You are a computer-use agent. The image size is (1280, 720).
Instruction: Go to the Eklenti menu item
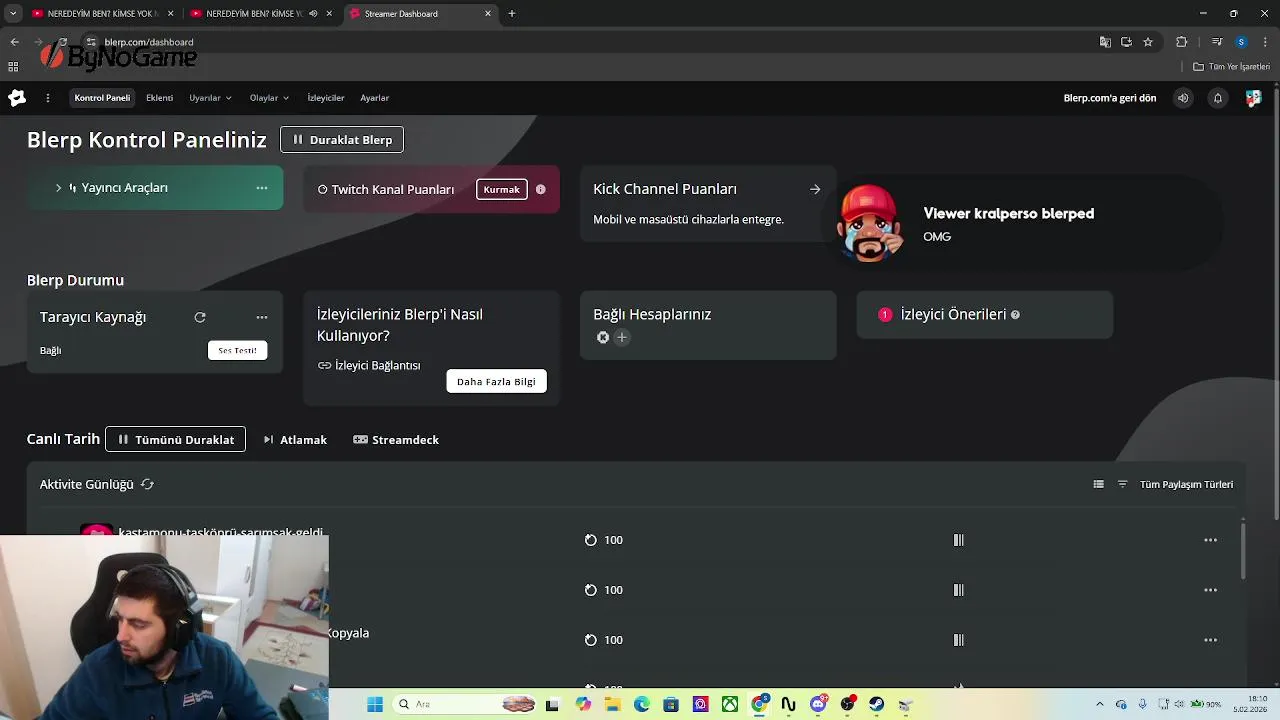click(x=160, y=98)
